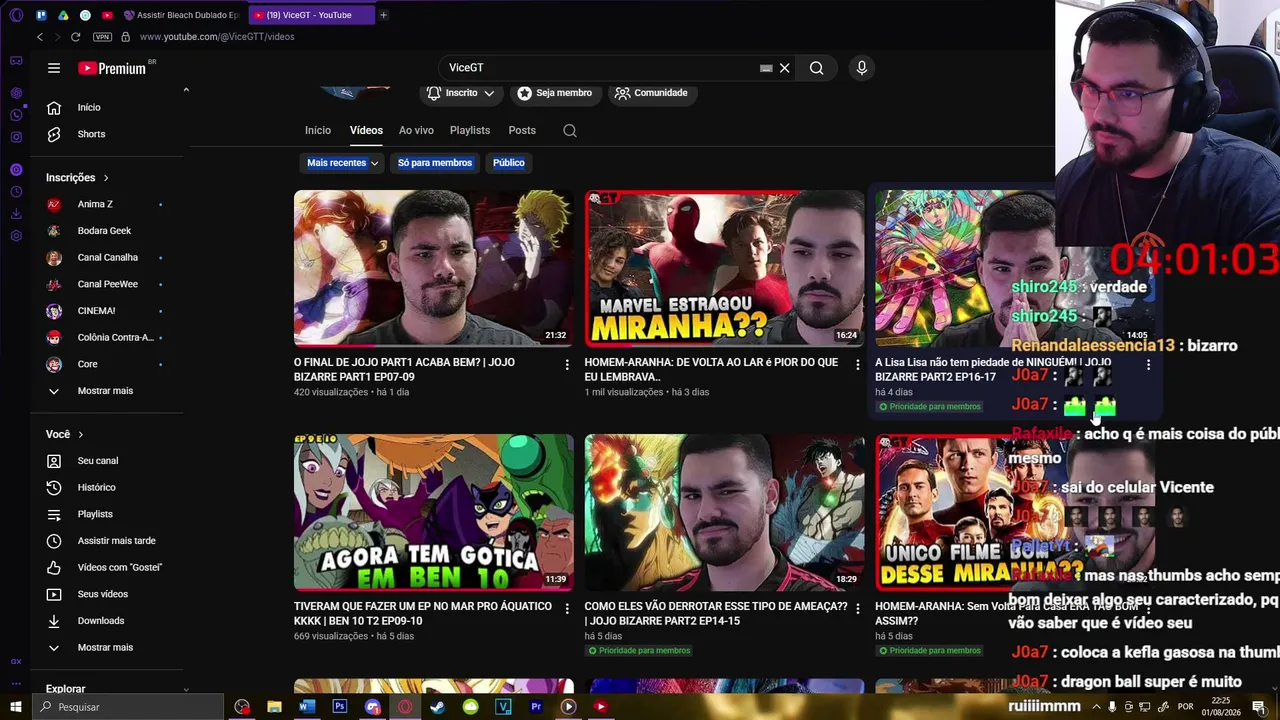The image size is (1280, 720).
Task: Open a new browser tab
Action: point(383,15)
